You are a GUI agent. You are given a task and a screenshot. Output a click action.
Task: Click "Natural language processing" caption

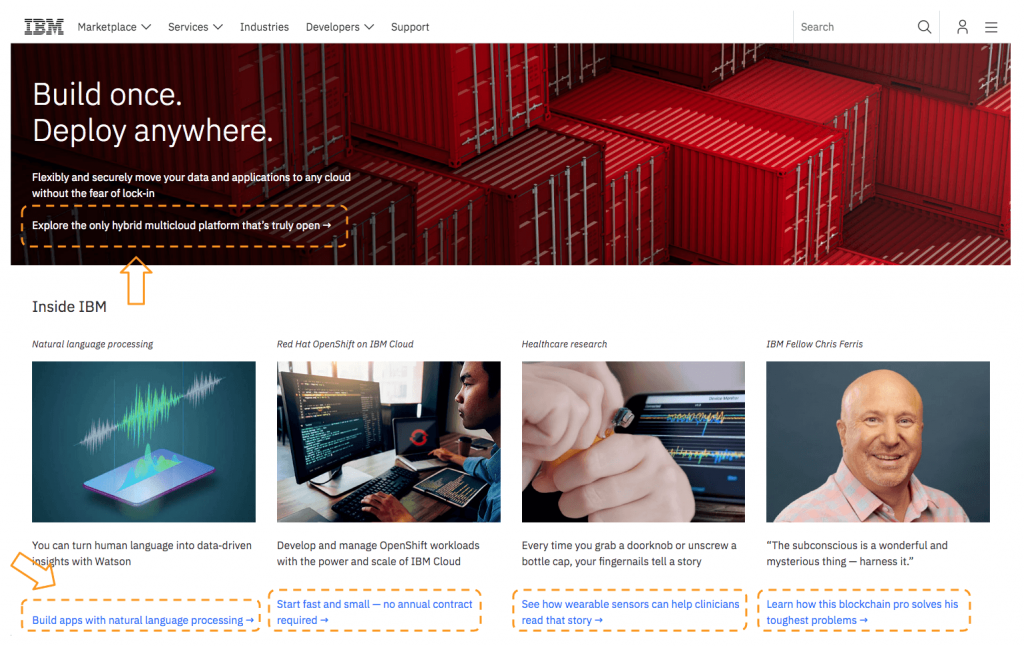click(x=93, y=344)
